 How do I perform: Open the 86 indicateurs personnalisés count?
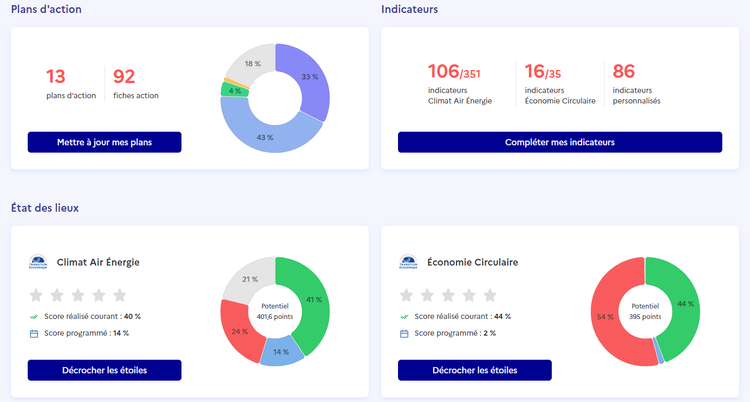point(624,72)
